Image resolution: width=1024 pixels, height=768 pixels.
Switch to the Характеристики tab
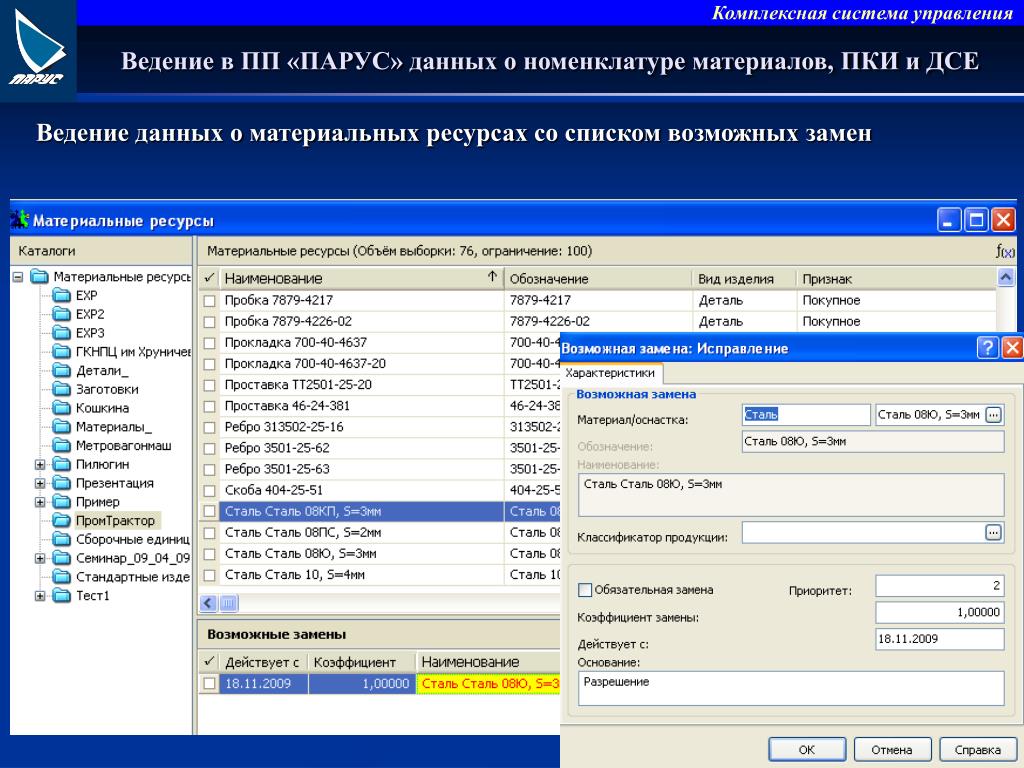(610, 373)
